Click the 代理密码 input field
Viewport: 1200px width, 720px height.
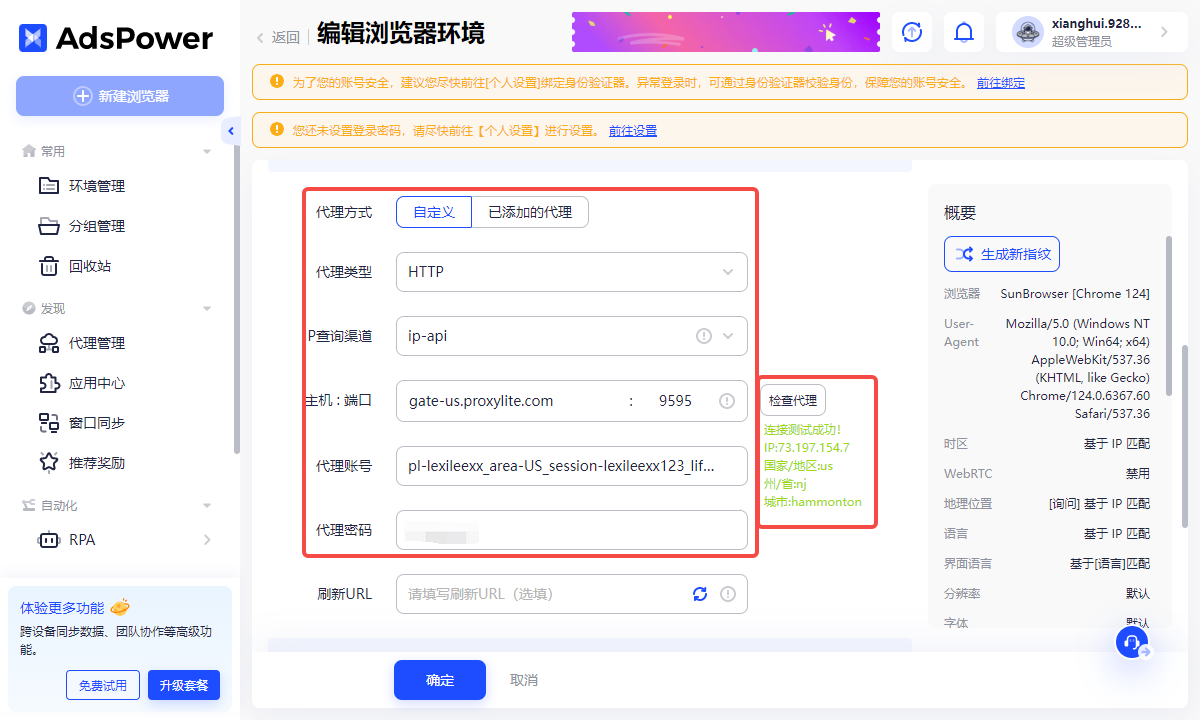[572, 530]
